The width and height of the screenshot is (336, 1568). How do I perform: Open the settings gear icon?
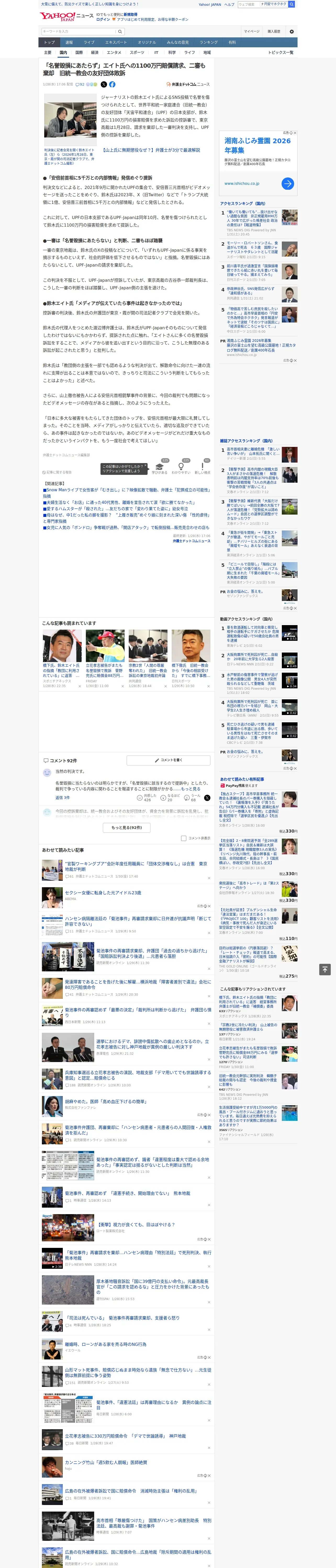(x=292, y=32)
